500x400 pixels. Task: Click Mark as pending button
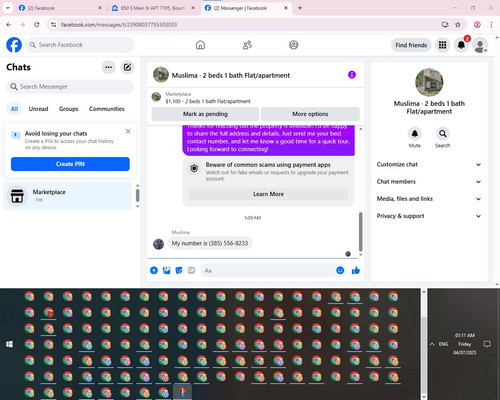(x=205, y=114)
